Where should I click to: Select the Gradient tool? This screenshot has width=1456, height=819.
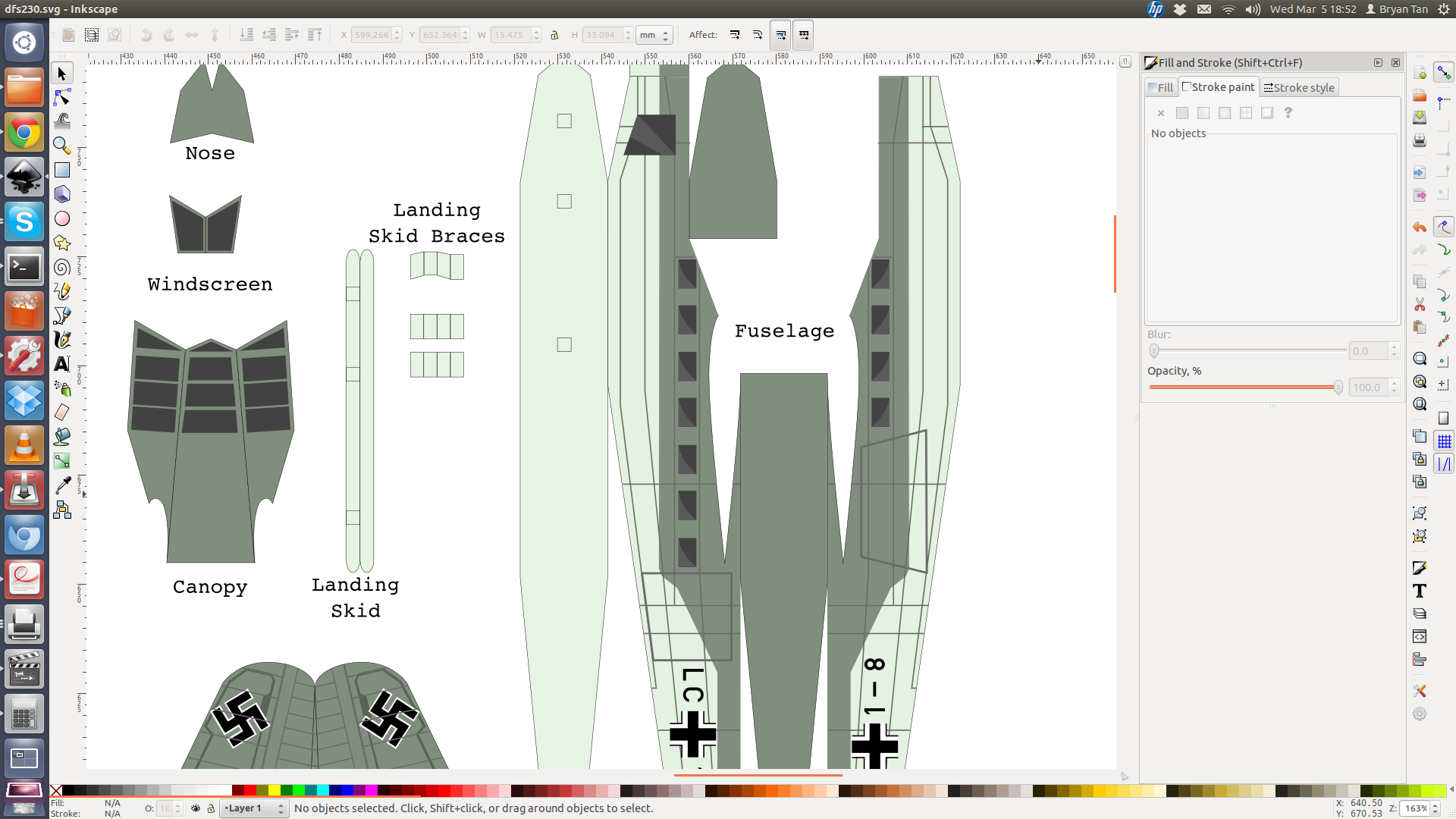point(62,461)
